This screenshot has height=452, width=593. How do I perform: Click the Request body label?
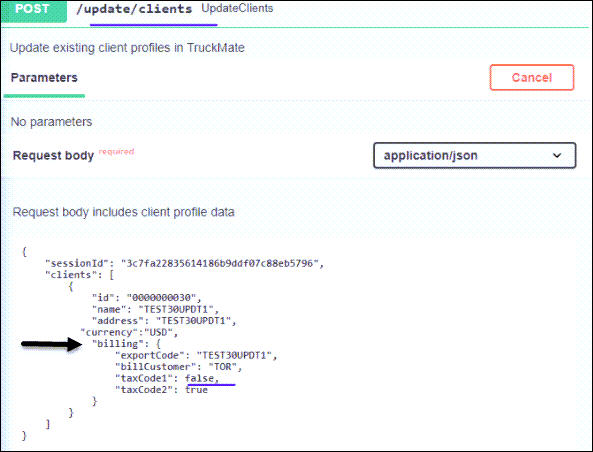pyautogui.click(x=53, y=155)
